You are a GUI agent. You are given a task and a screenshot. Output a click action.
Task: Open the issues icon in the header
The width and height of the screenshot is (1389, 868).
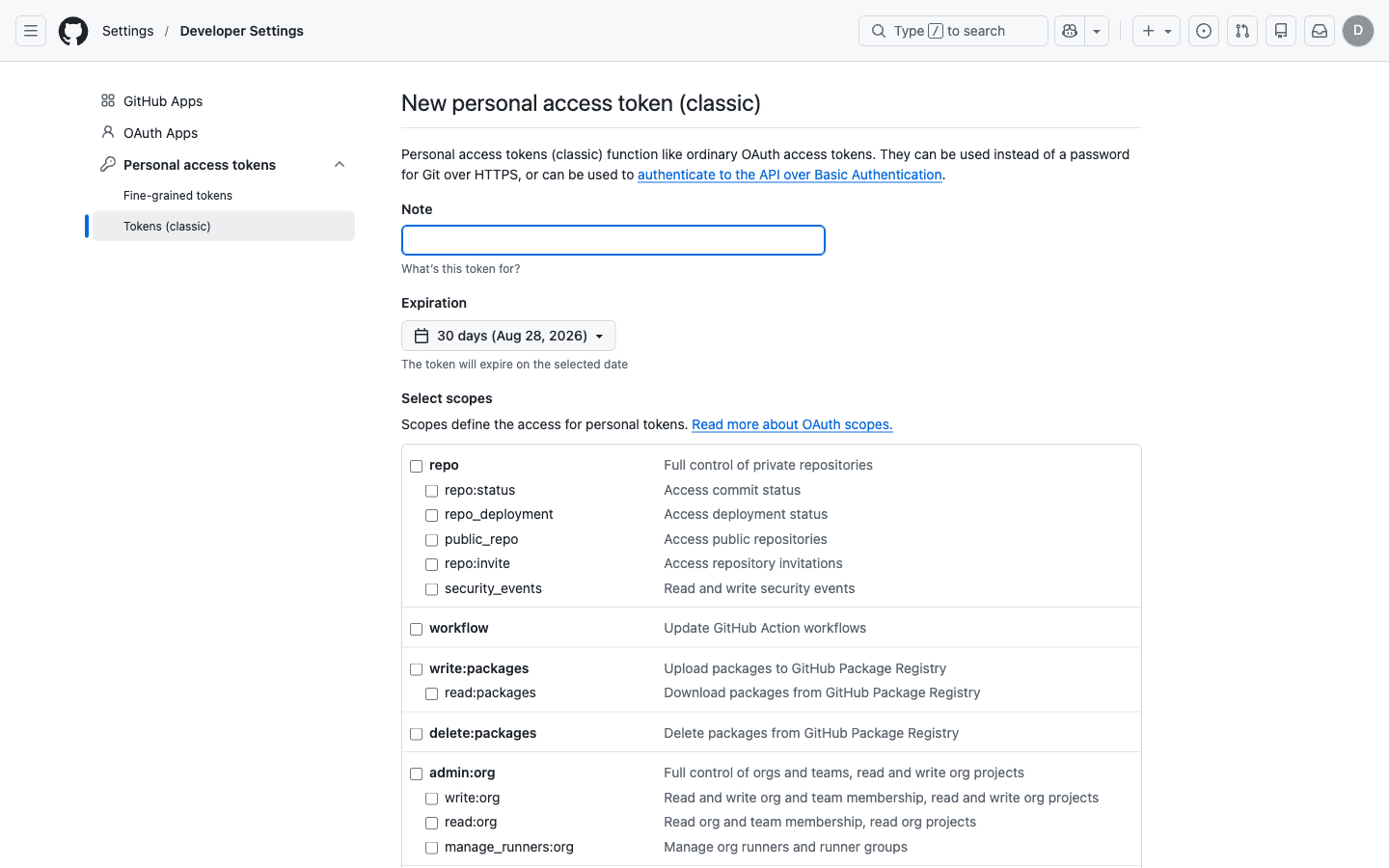1204,31
